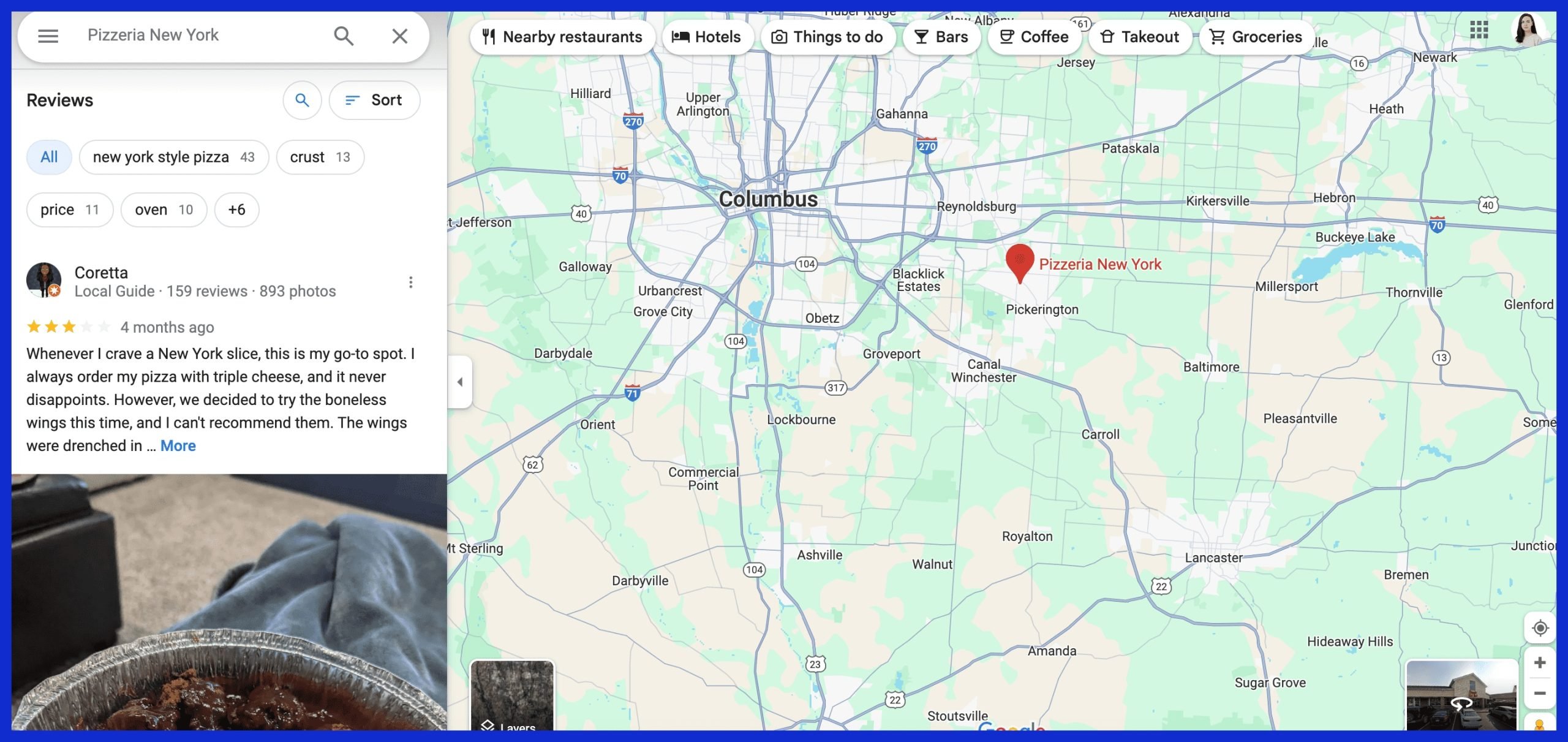Zoom out the map with minus
Viewport: 1568px width, 742px height.
click(x=1540, y=693)
